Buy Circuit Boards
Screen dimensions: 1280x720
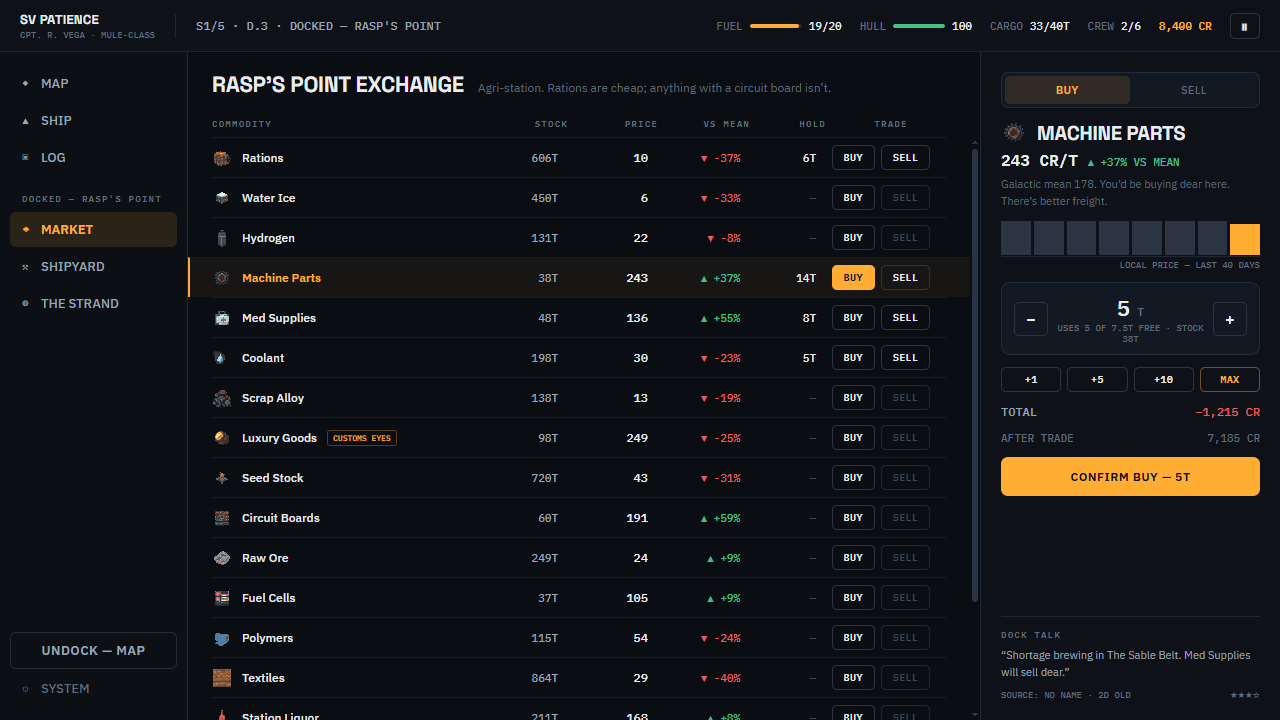point(853,518)
